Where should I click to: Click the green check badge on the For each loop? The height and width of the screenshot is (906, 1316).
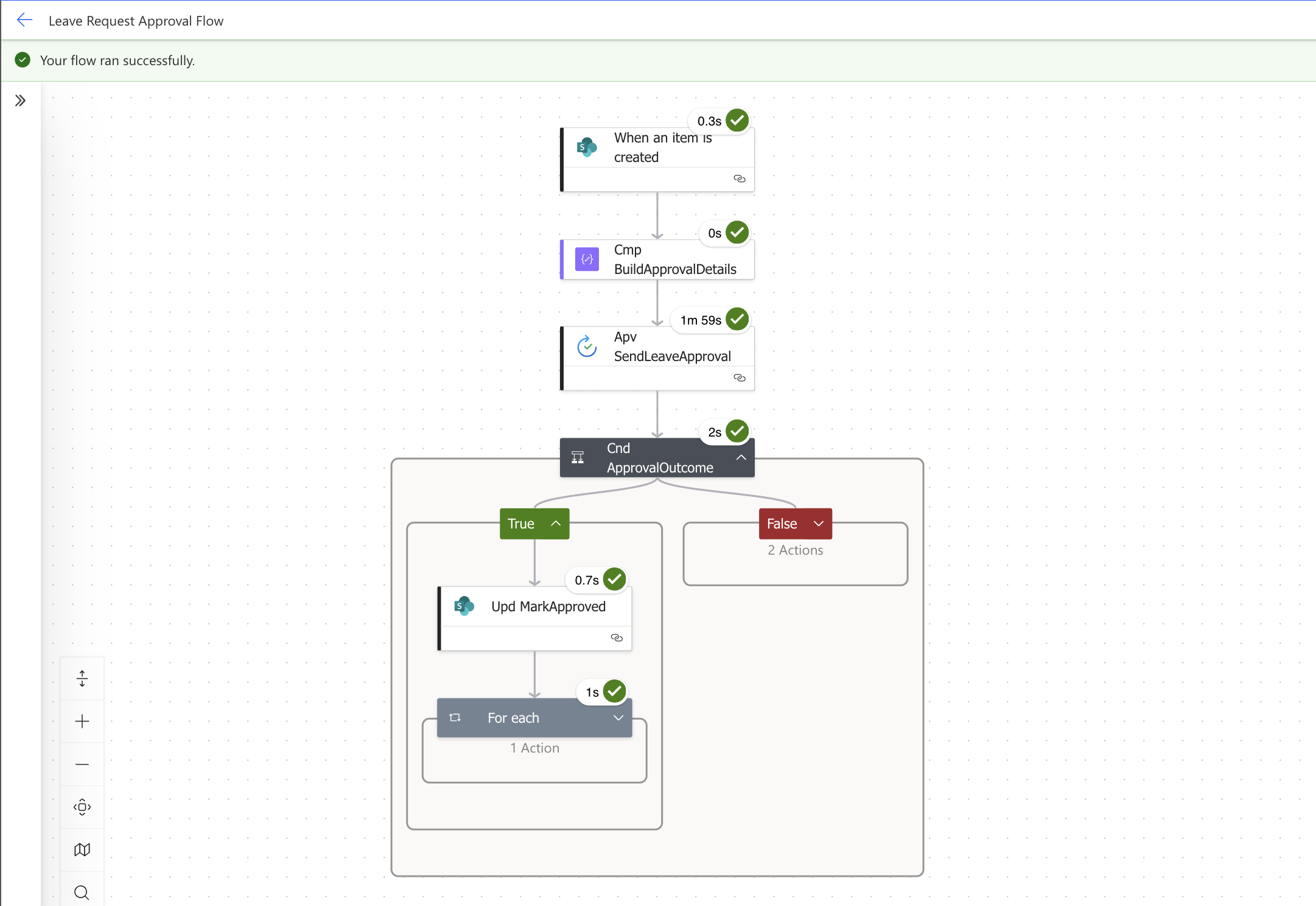[x=614, y=691]
